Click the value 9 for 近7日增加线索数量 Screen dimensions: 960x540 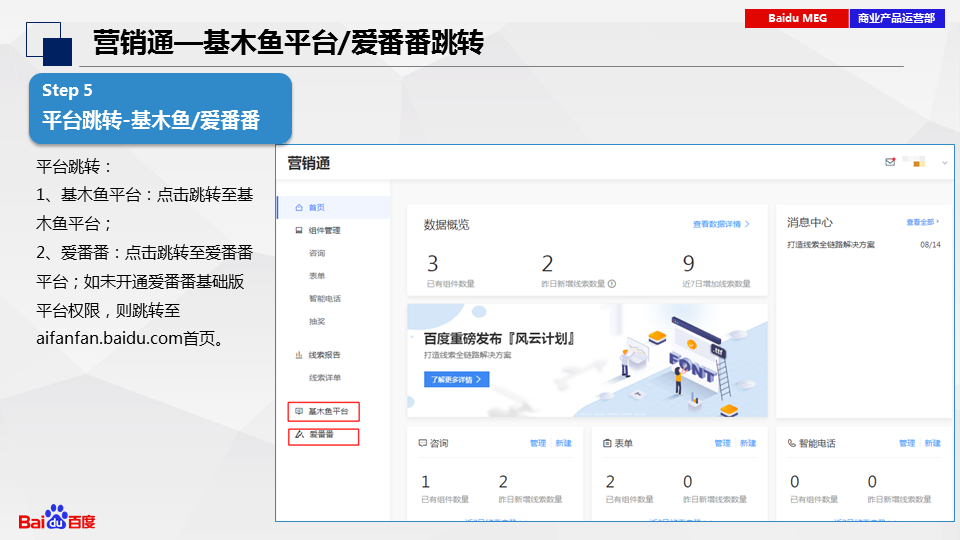[x=689, y=264]
